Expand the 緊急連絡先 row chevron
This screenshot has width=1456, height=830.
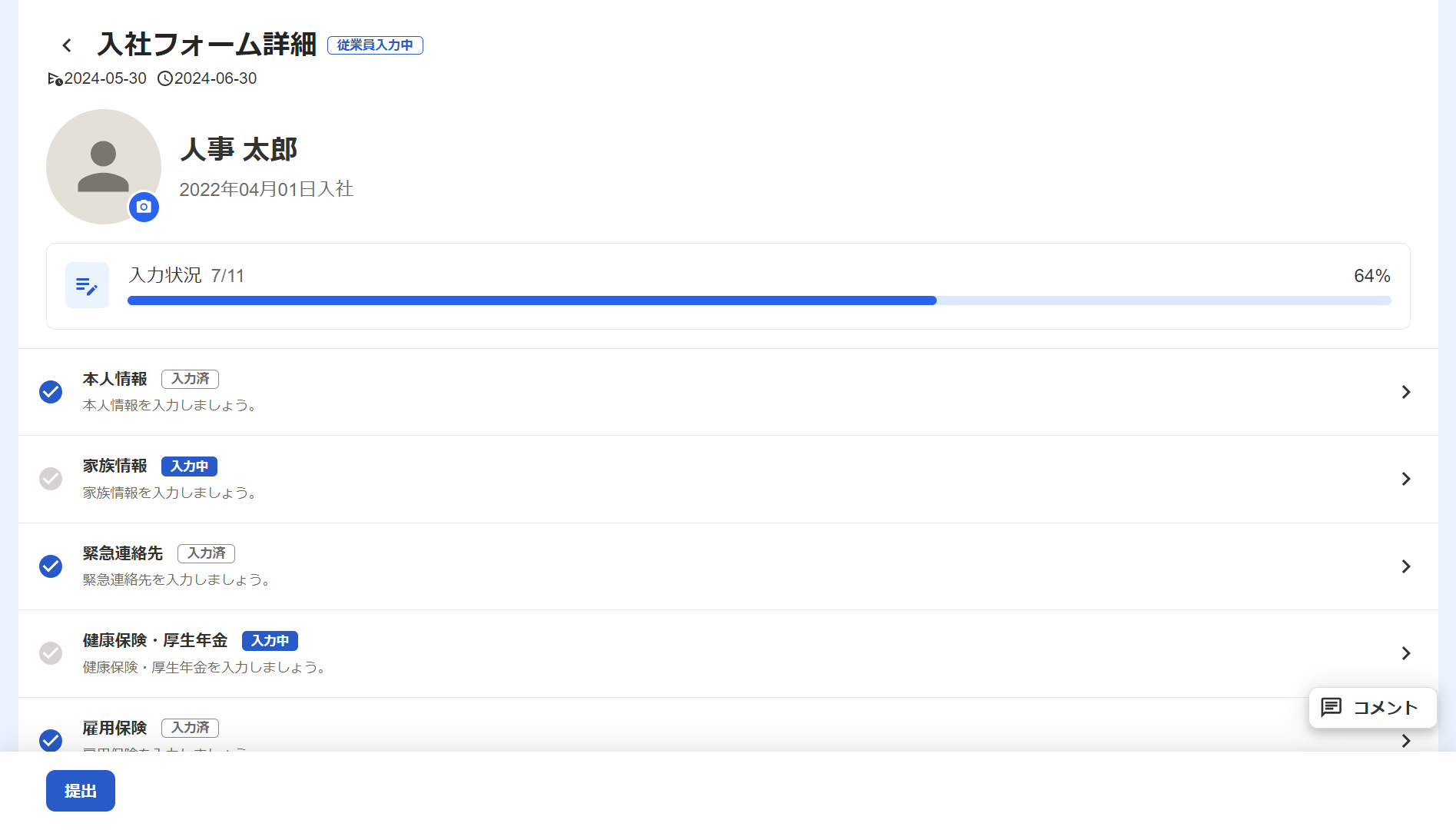1405,566
